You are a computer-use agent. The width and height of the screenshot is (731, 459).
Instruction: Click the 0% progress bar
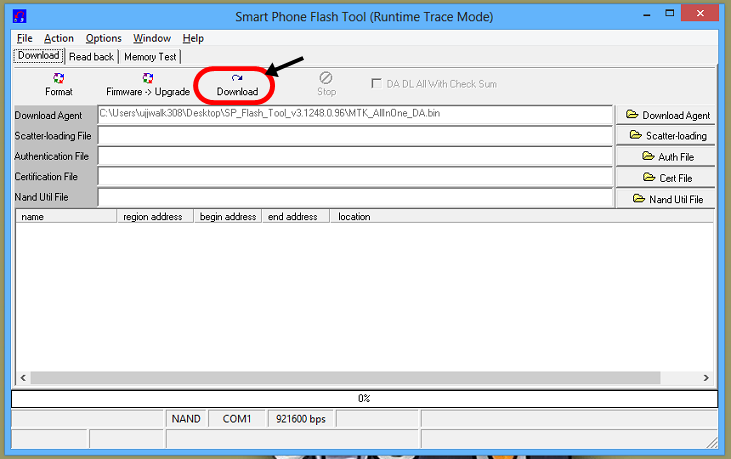click(x=364, y=398)
